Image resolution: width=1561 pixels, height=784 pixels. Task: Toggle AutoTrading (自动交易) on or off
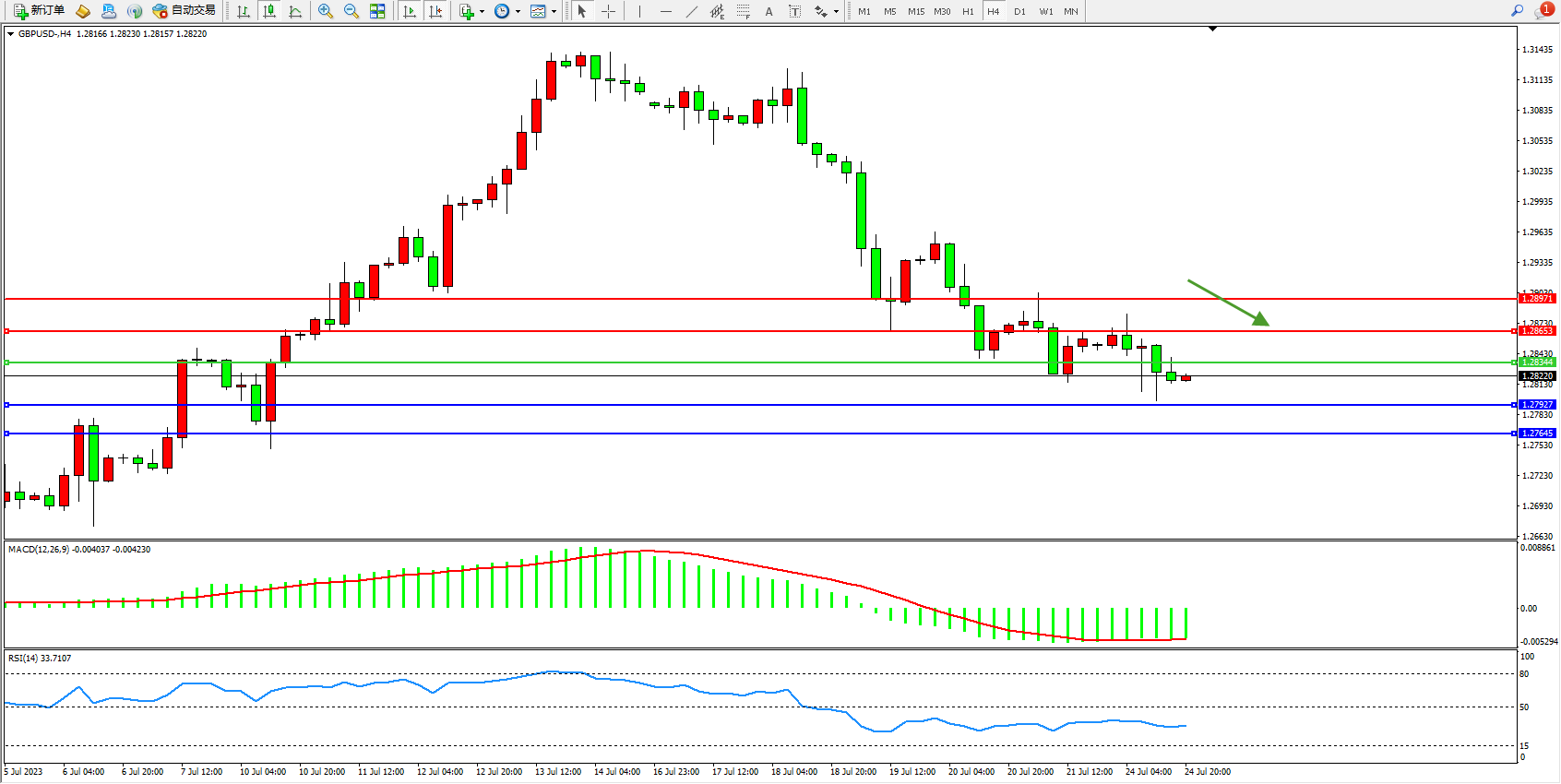(x=184, y=11)
